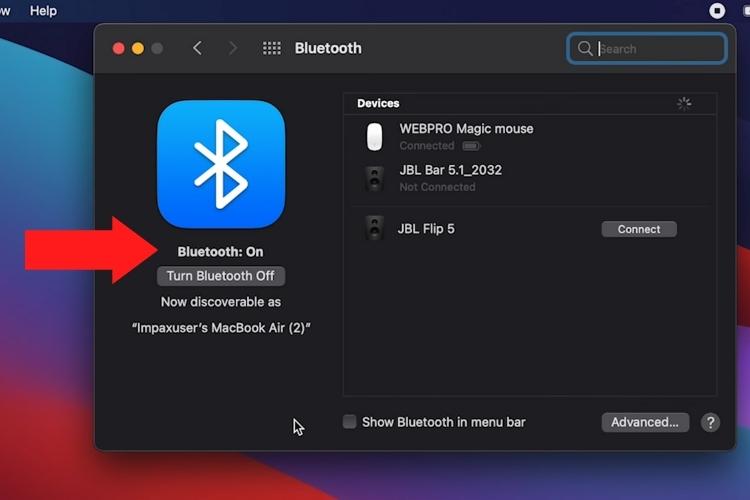
Task: Click the 'Connected' status under Magic mouse
Action: 427,146
